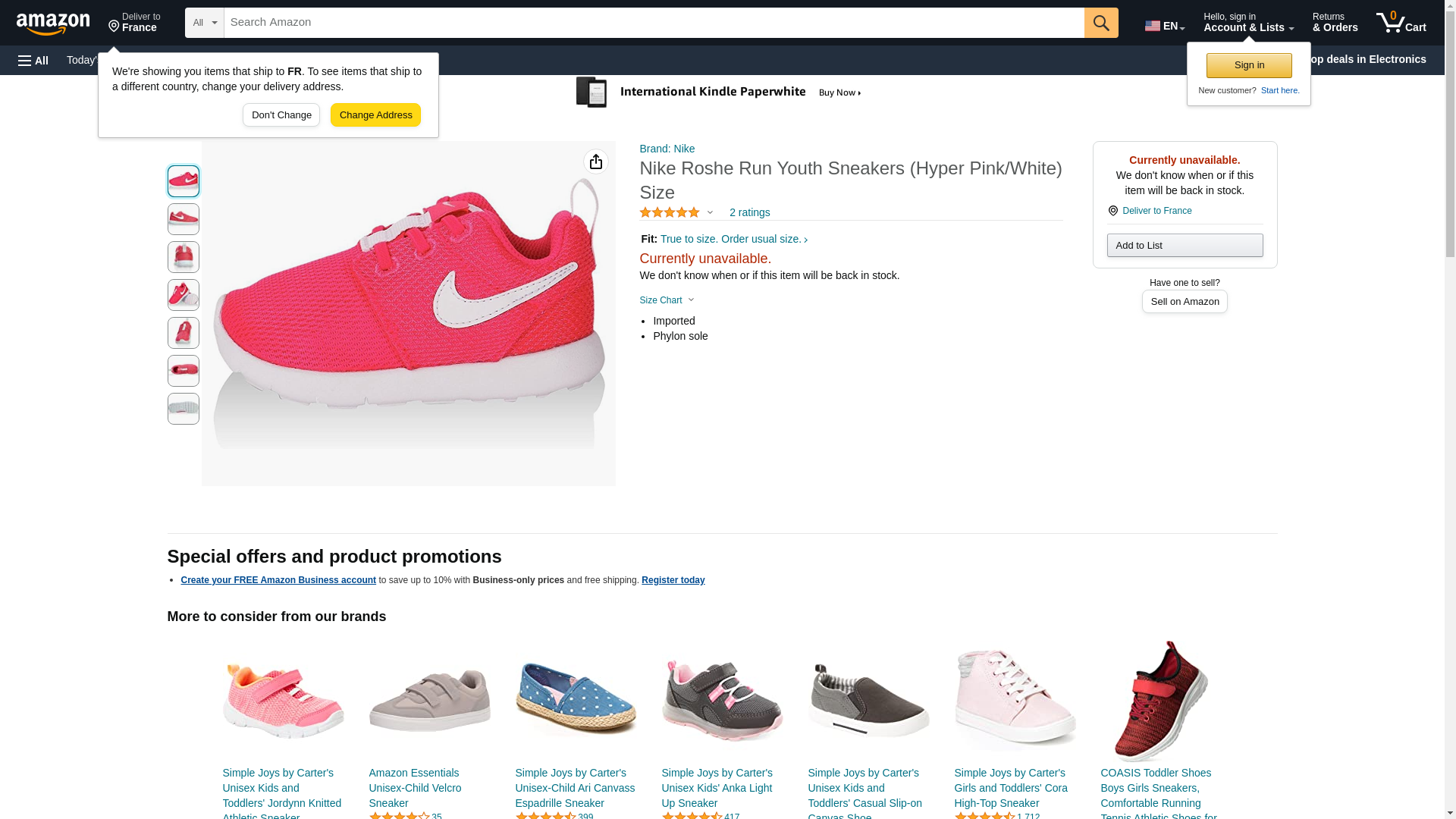Select the second shoe thumbnail image
This screenshot has width=1456, height=819.
click(x=184, y=219)
